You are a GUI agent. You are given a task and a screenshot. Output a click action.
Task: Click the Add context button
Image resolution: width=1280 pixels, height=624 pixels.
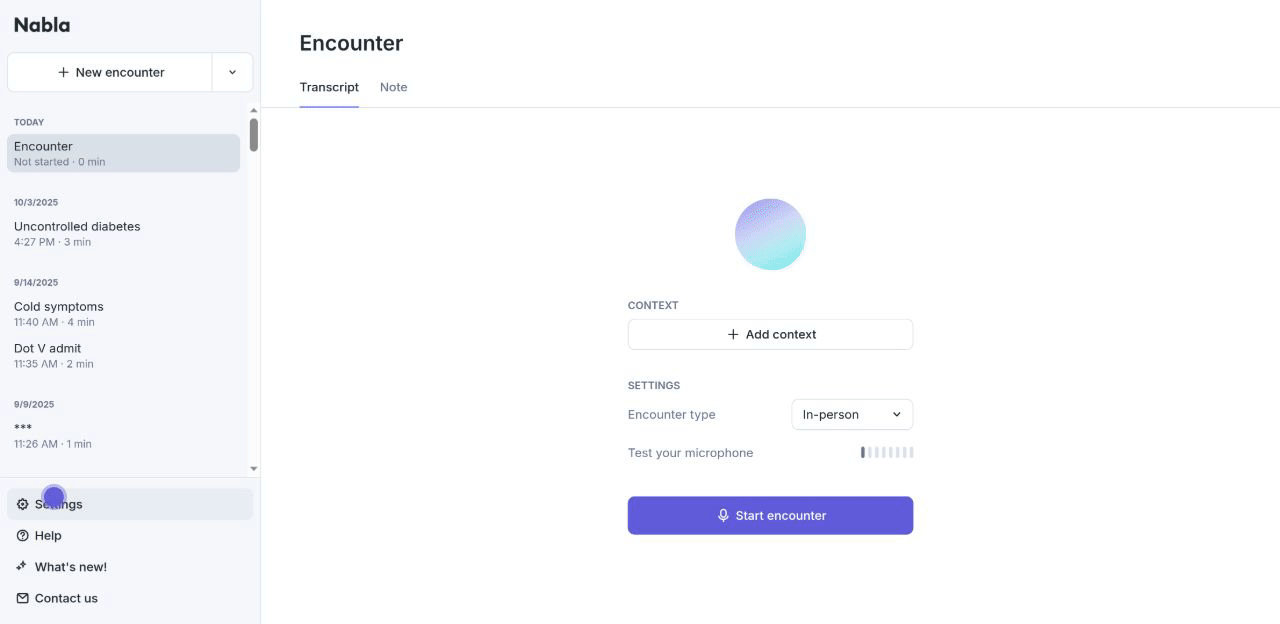(770, 335)
